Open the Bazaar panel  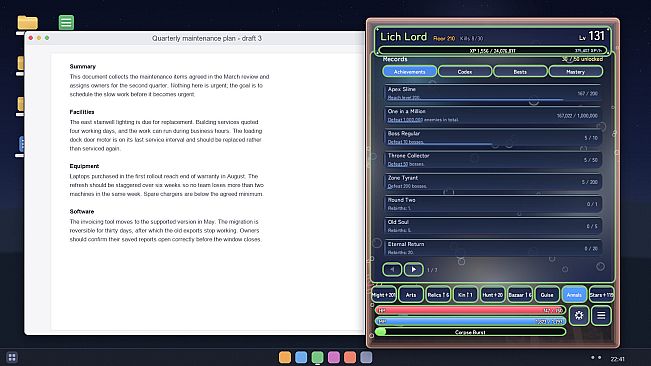point(520,295)
